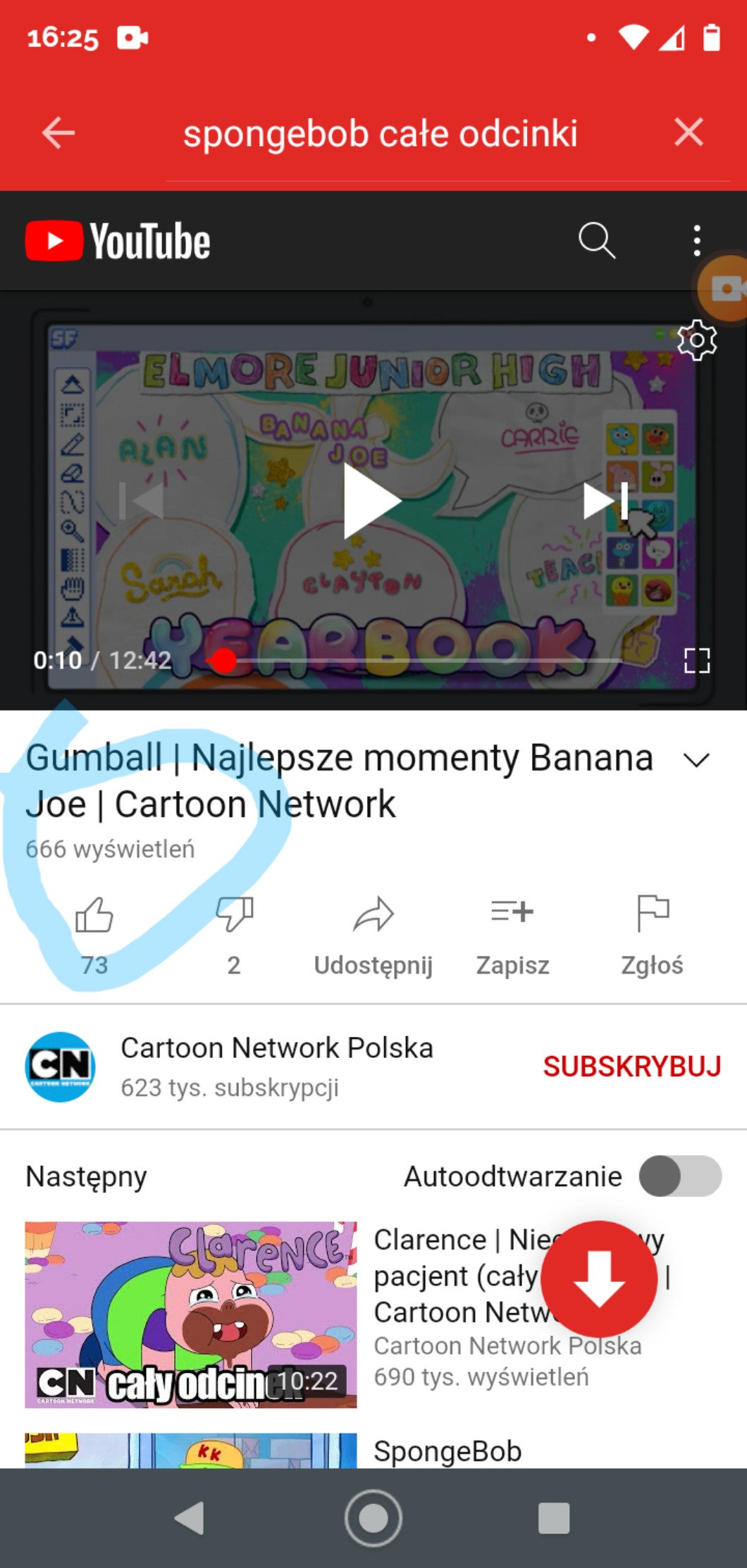Play the video with center play button
Screen dimensions: 747x1568
point(373,502)
